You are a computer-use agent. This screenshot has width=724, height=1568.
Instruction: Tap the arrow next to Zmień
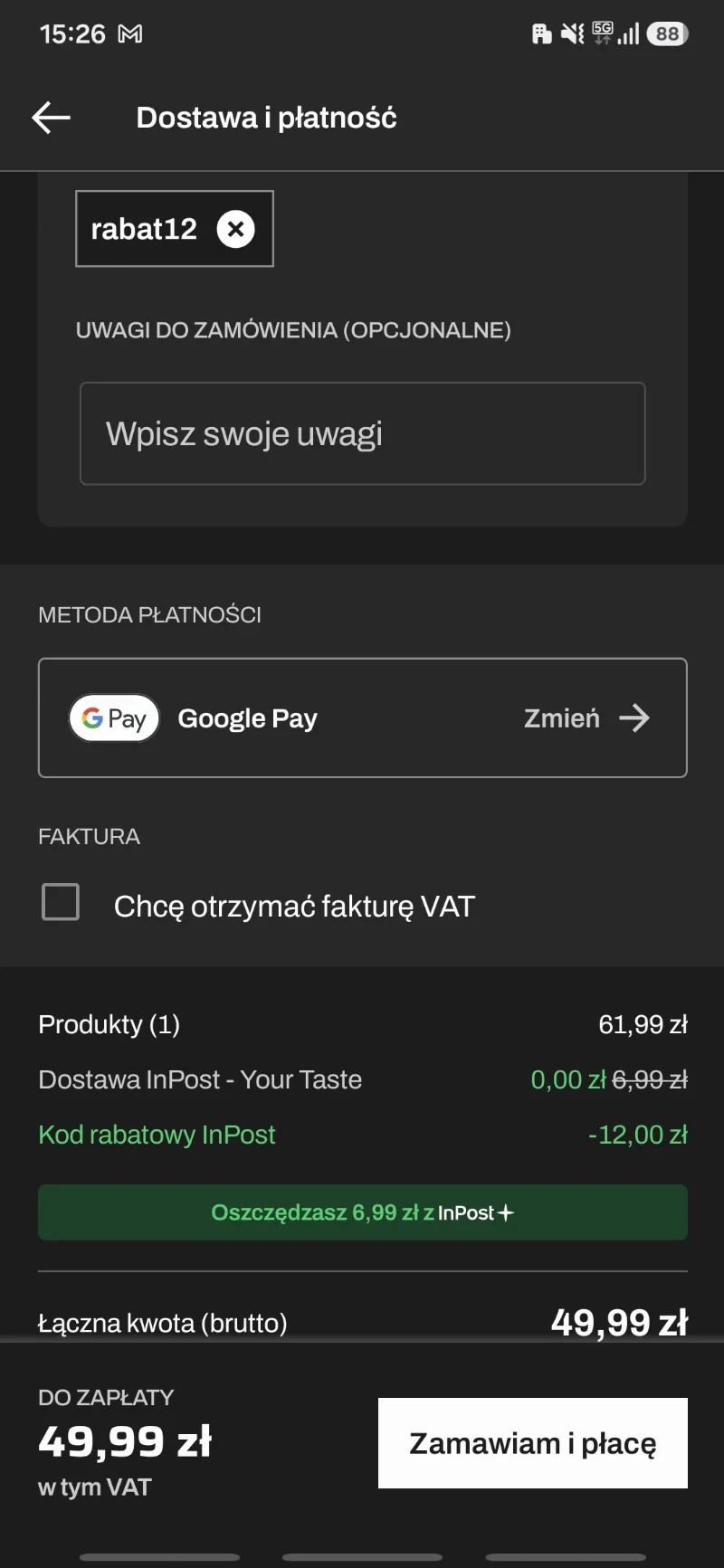(634, 718)
